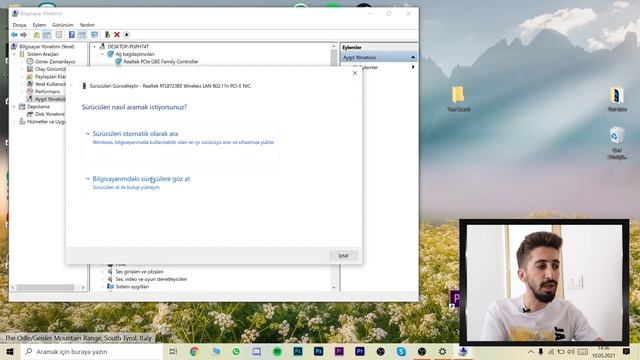Click the İptal button
This screenshot has width=640, height=360.
343,256
